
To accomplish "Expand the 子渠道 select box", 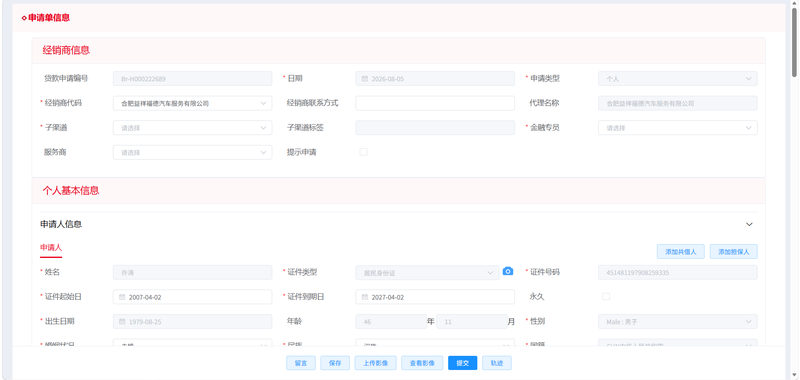I will pyautogui.click(x=192, y=128).
